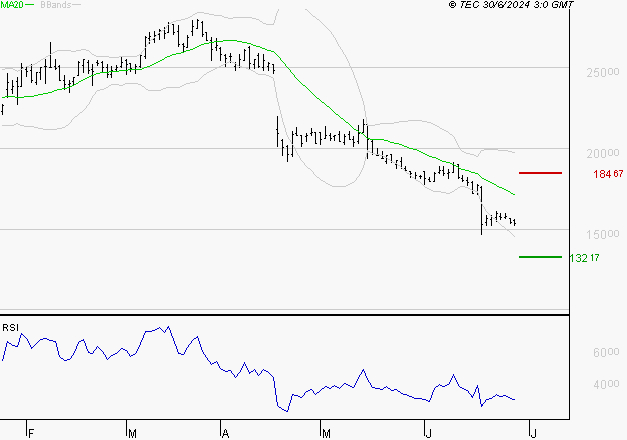Click the red resistance level line

click(540, 173)
